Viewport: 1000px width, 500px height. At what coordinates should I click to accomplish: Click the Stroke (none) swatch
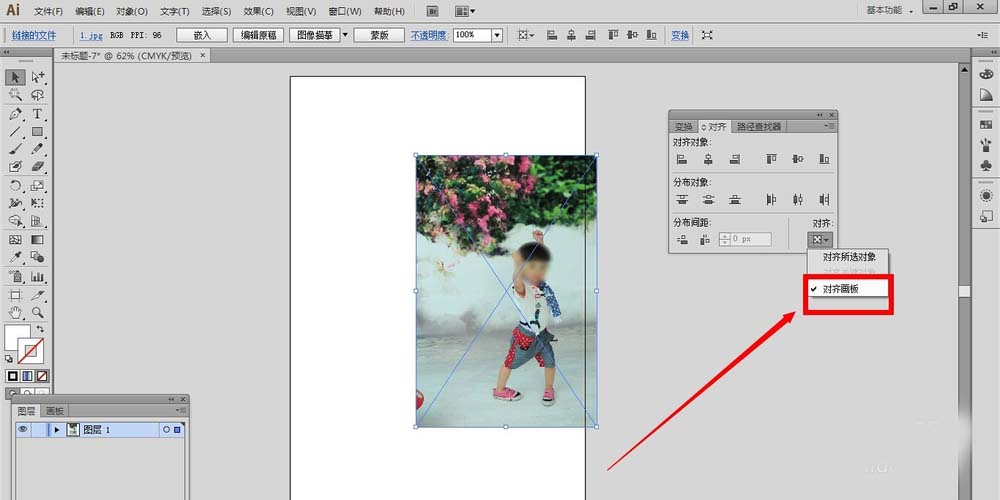[x=33, y=353]
